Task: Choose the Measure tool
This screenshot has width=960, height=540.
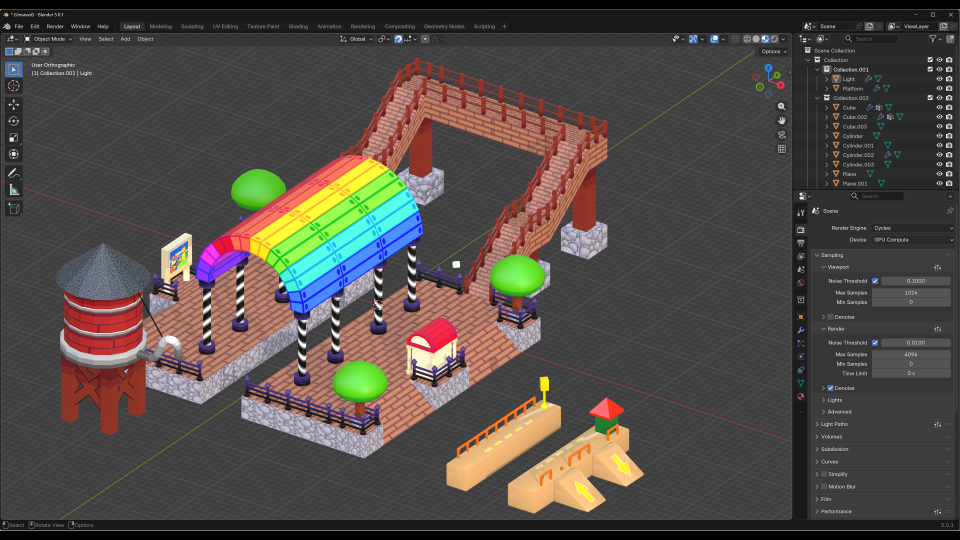Action: coord(13,190)
